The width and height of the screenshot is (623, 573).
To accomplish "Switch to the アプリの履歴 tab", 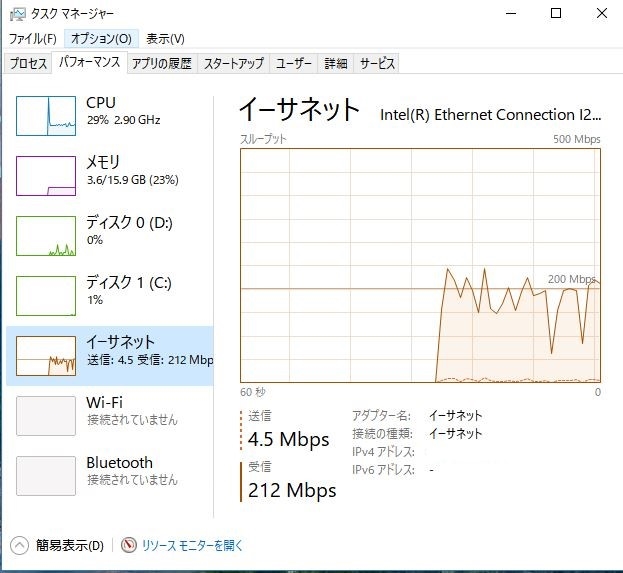I will 161,64.
